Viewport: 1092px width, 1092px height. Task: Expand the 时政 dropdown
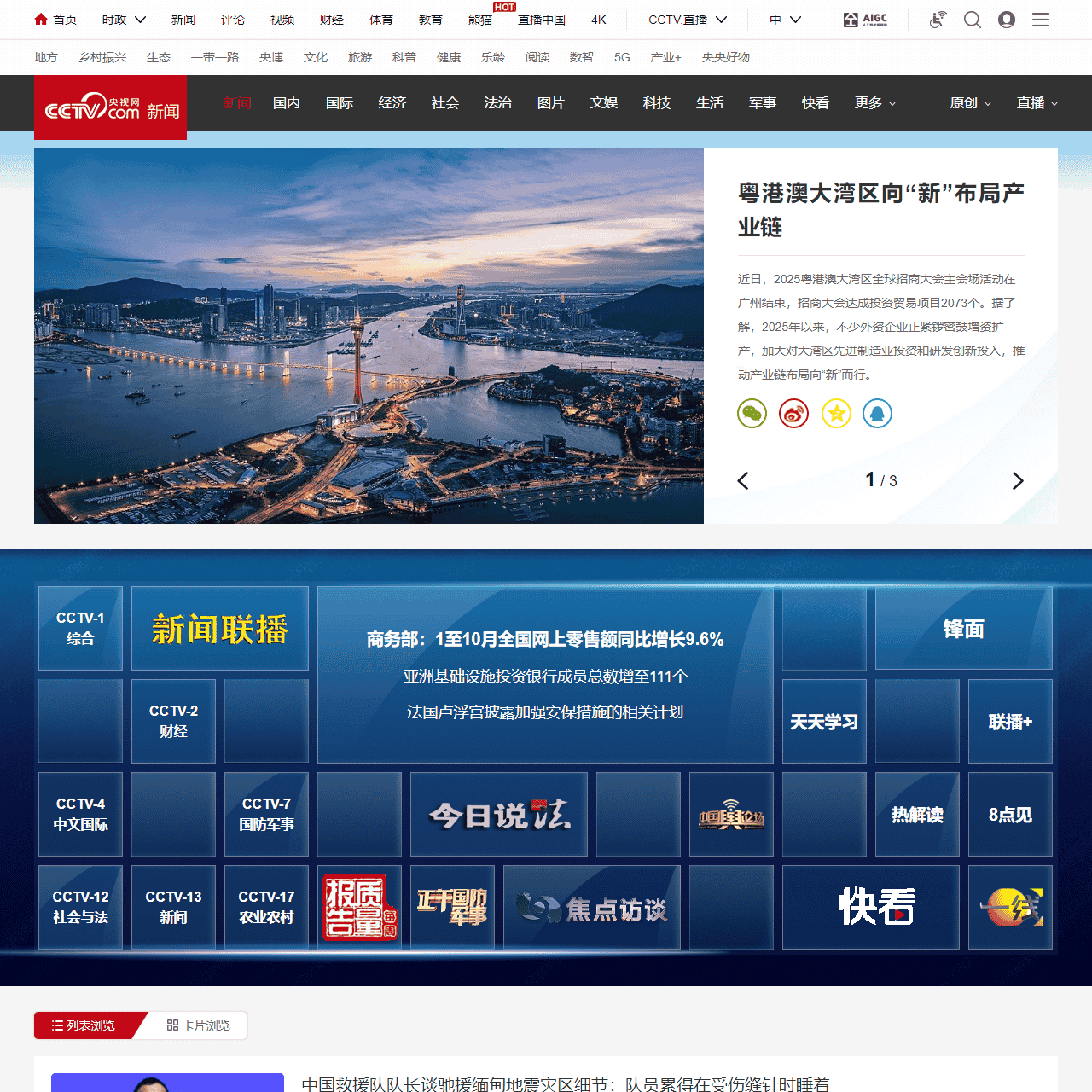point(123,19)
